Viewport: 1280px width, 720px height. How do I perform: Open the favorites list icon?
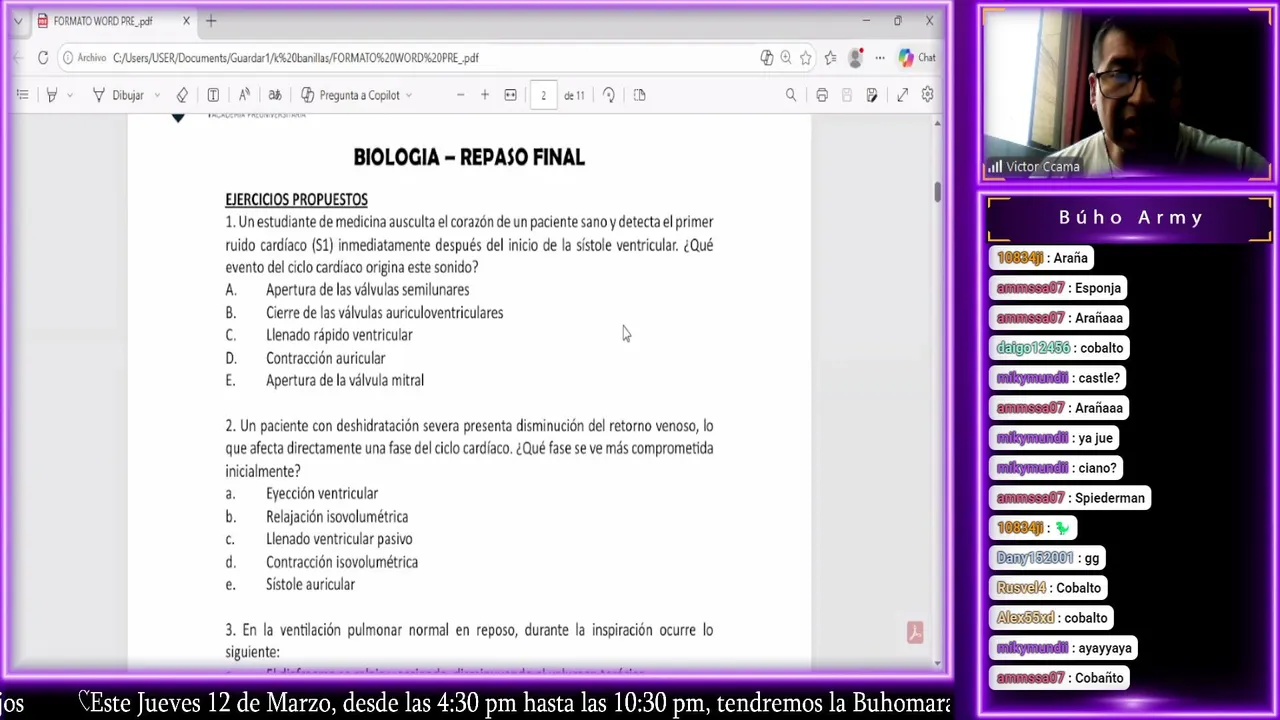[830, 58]
